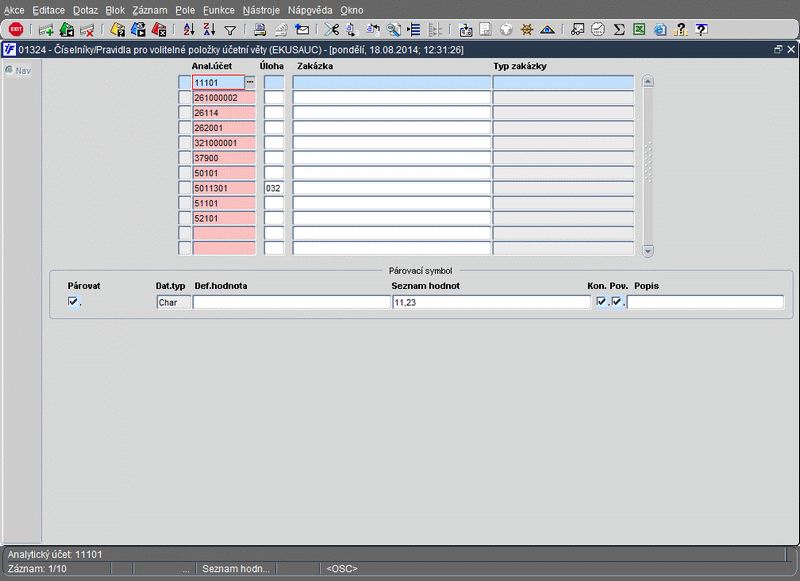Select row marker for record 26114
The height and width of the screenshot is (581, 800).
(x=185, y=113)
